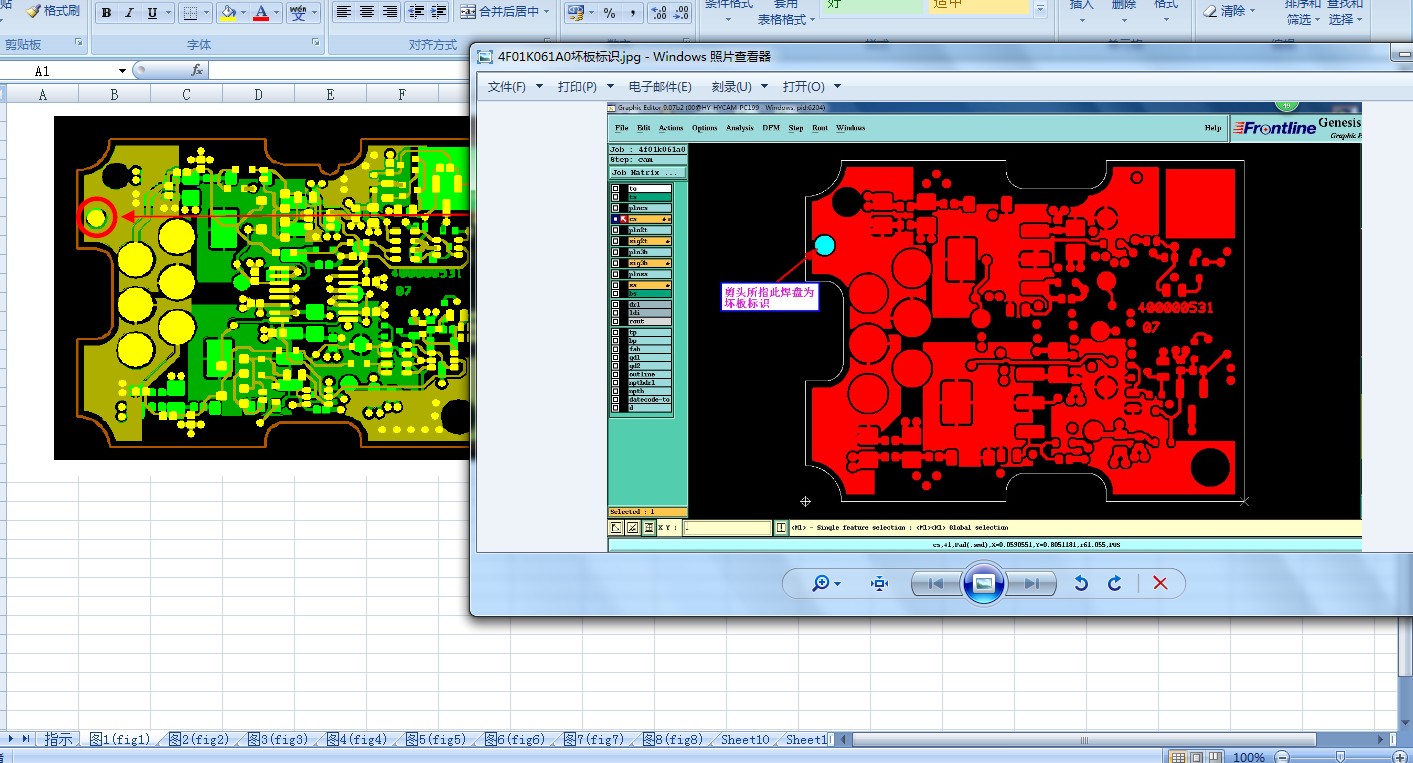Screen dimensions: 1413x763
Task: Switch to Normal view in status bar
Action: (x=1179, y=758)
